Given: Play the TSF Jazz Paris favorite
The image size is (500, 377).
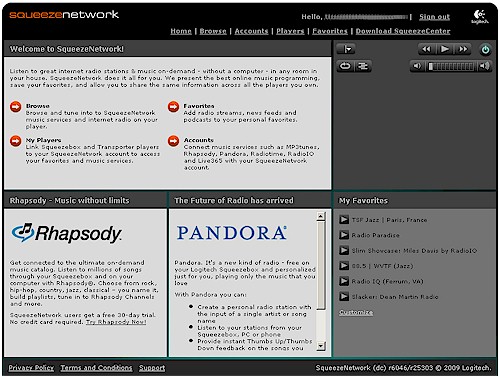Looking at the screenshot, I should click(x=344, y=219).
